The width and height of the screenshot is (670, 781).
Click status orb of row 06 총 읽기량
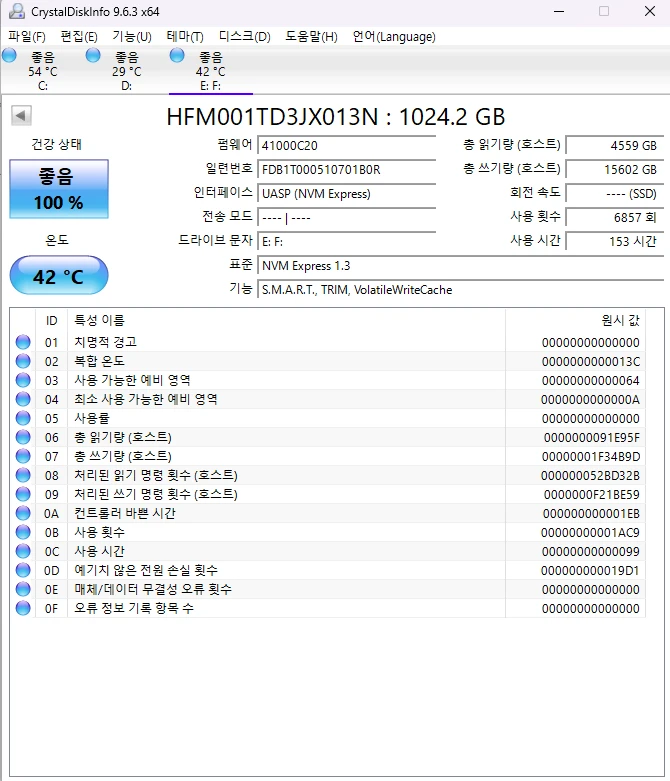[23, 437]
